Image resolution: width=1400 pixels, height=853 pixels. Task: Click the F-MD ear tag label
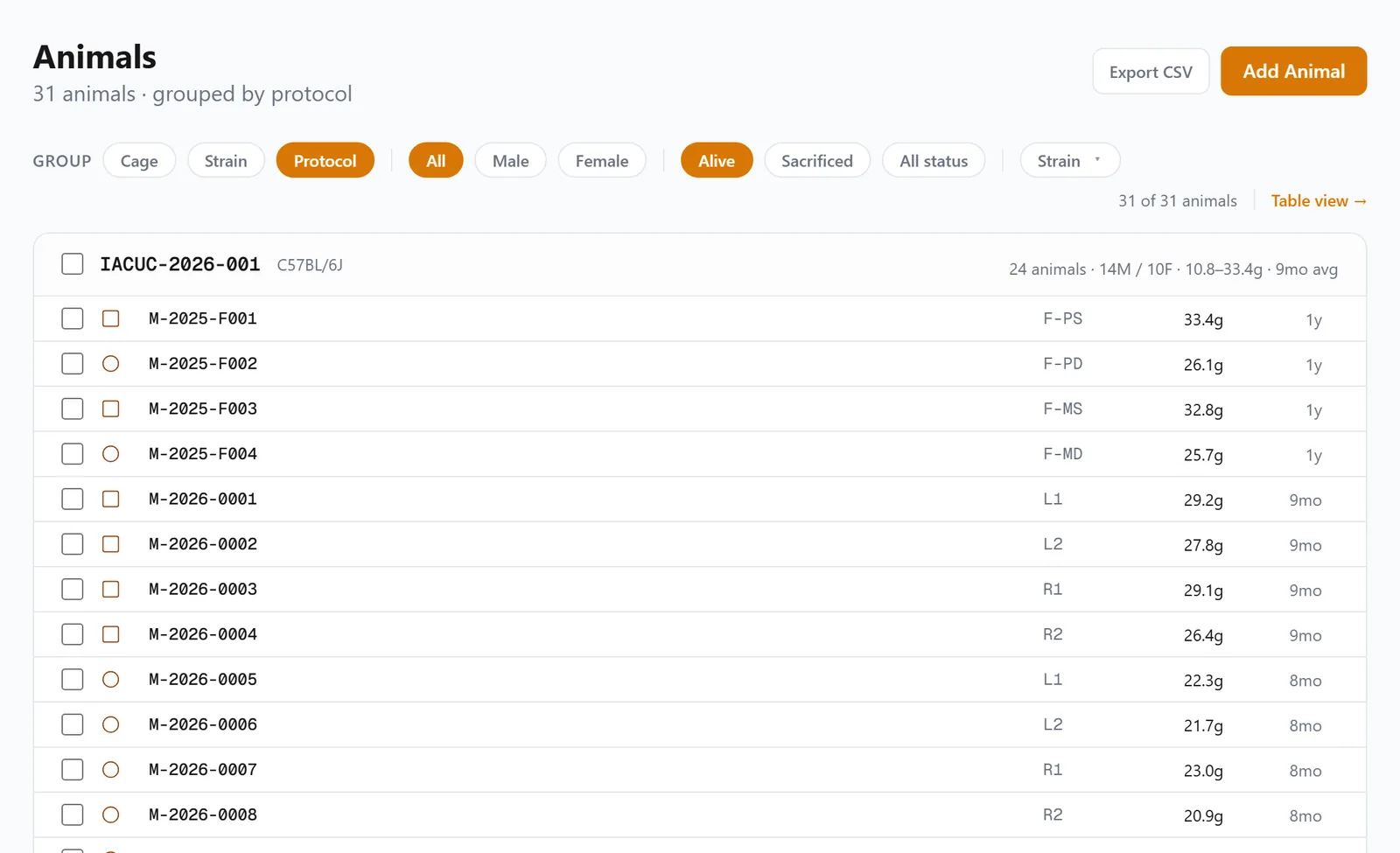1062,454
